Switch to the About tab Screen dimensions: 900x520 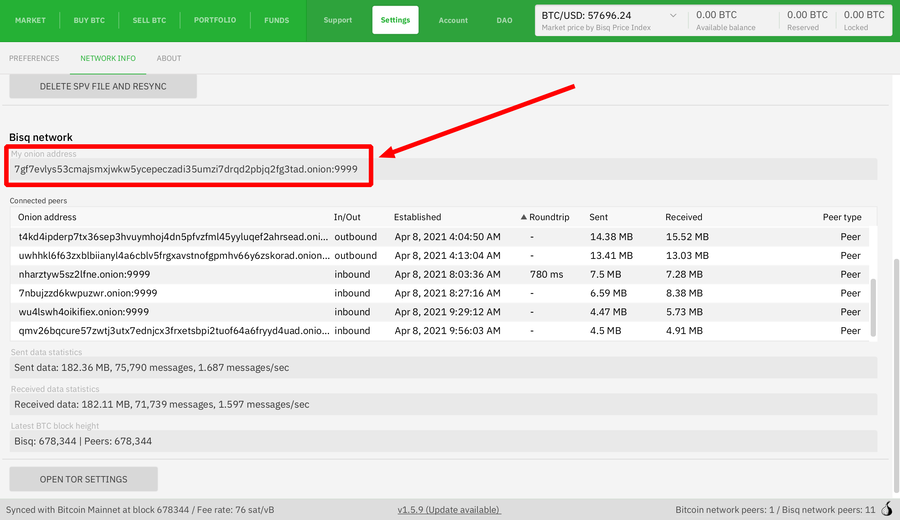pyautogui.click(x=169, y=58)
